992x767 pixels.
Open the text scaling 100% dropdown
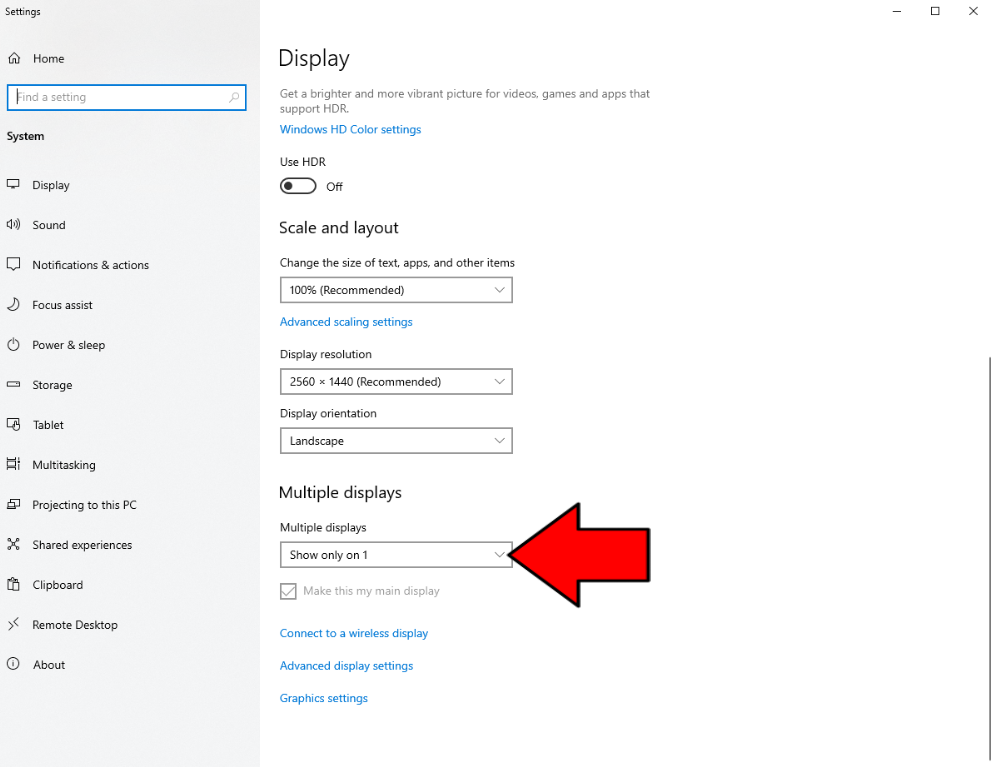[x=396, y=290]
